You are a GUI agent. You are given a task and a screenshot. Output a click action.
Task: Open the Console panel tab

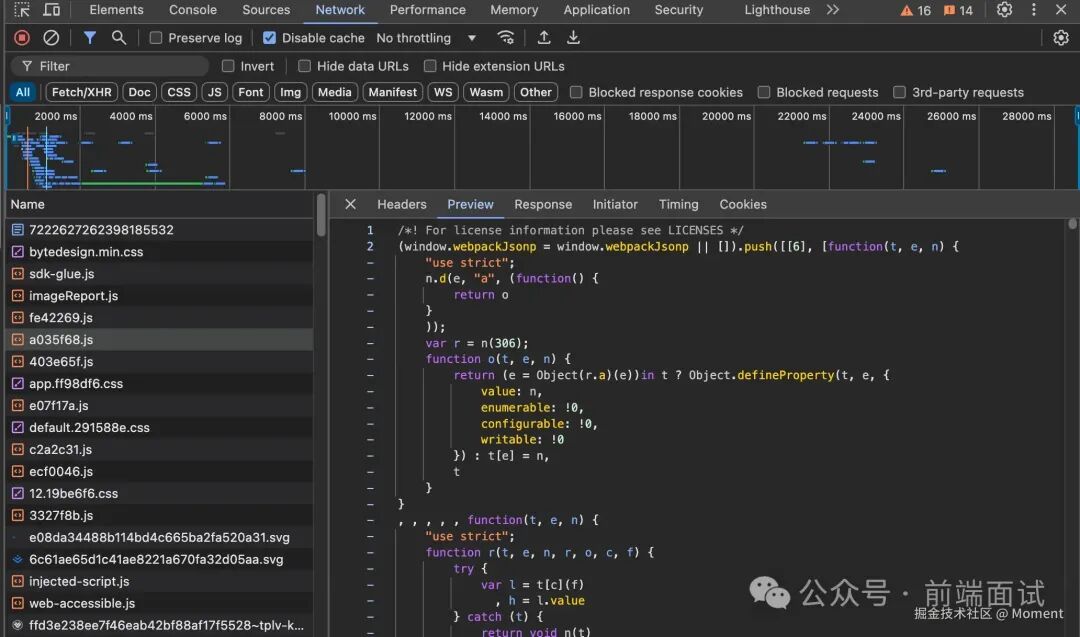point(193,10)
